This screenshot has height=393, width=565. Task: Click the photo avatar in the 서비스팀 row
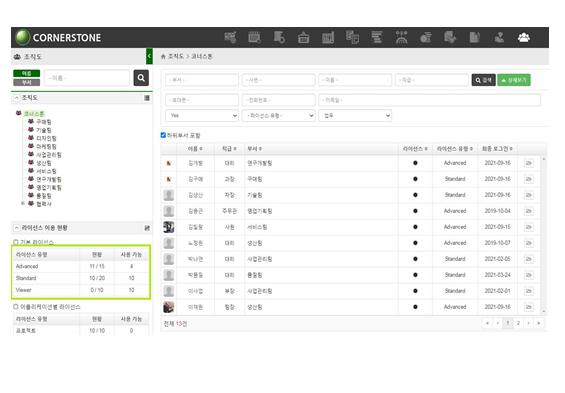[x=168, y=227]
